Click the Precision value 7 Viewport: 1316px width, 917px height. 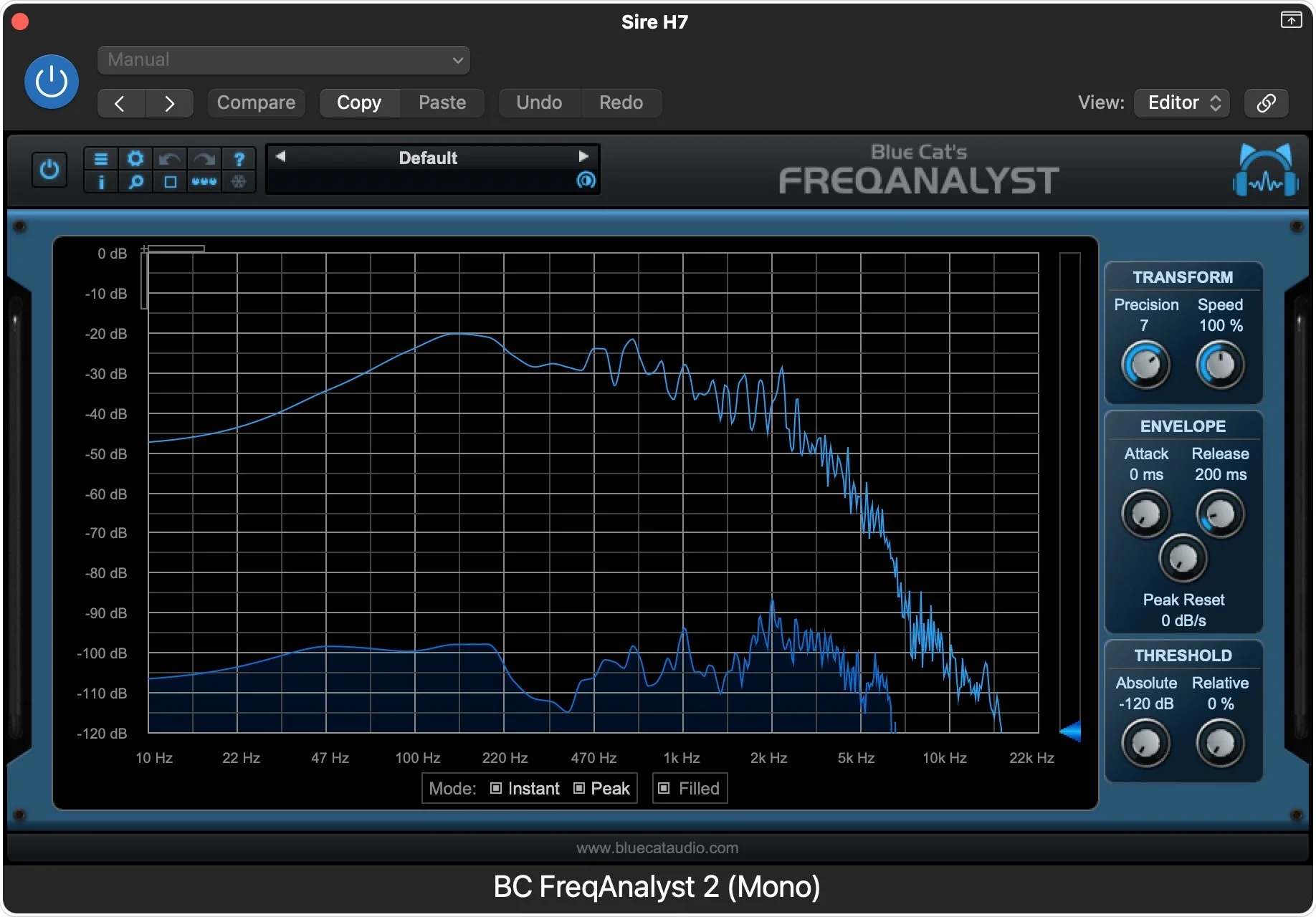[x=1144, y=325]
